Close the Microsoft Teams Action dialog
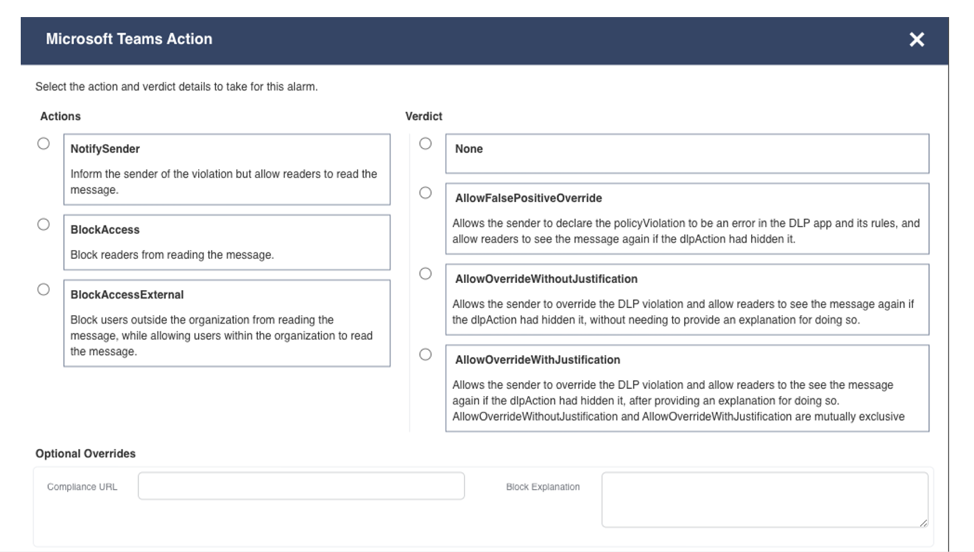The height and width of the screenshot is (552, 974). [x=916, y=40]
